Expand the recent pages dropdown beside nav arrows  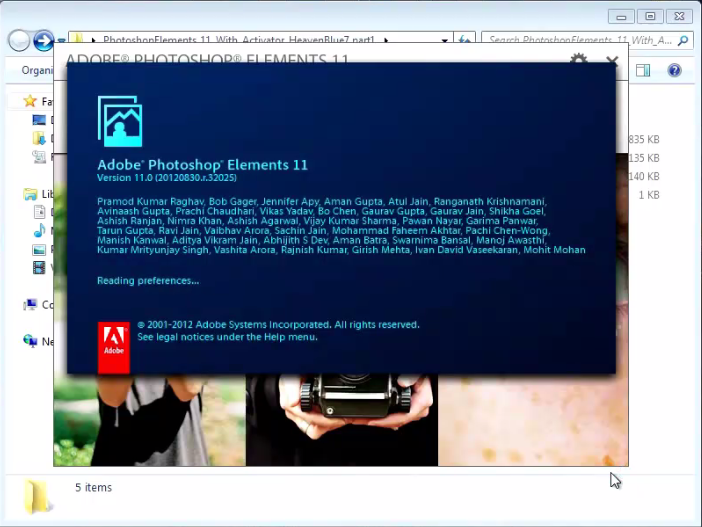61,41
